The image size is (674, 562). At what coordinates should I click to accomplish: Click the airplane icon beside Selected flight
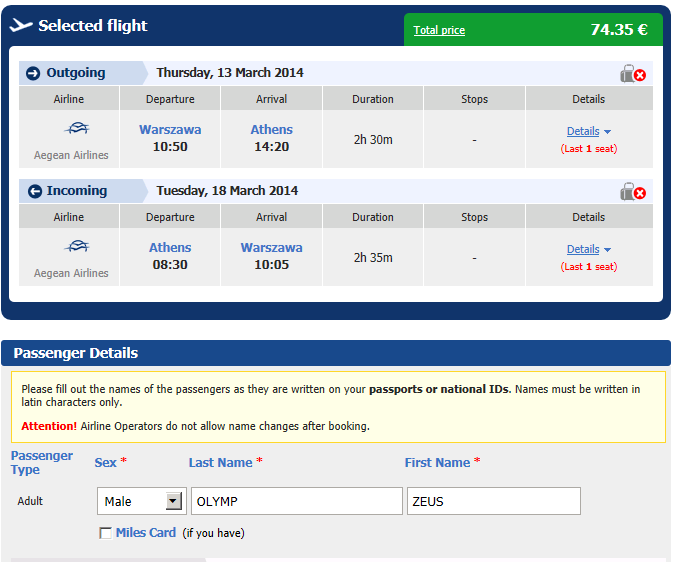click(x=21, y=25)
